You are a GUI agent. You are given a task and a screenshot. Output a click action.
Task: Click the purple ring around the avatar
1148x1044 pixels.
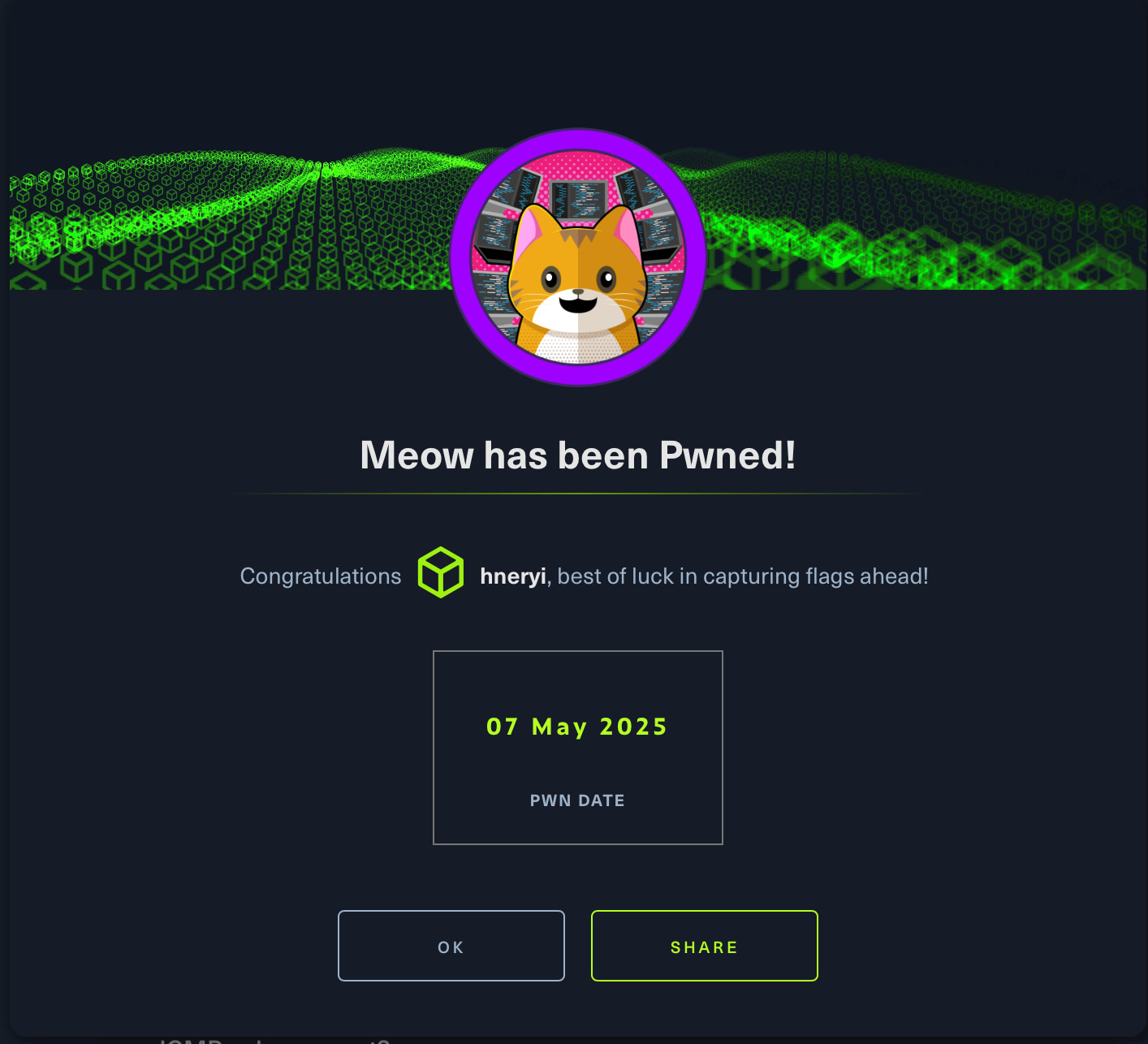pos(578,138)
